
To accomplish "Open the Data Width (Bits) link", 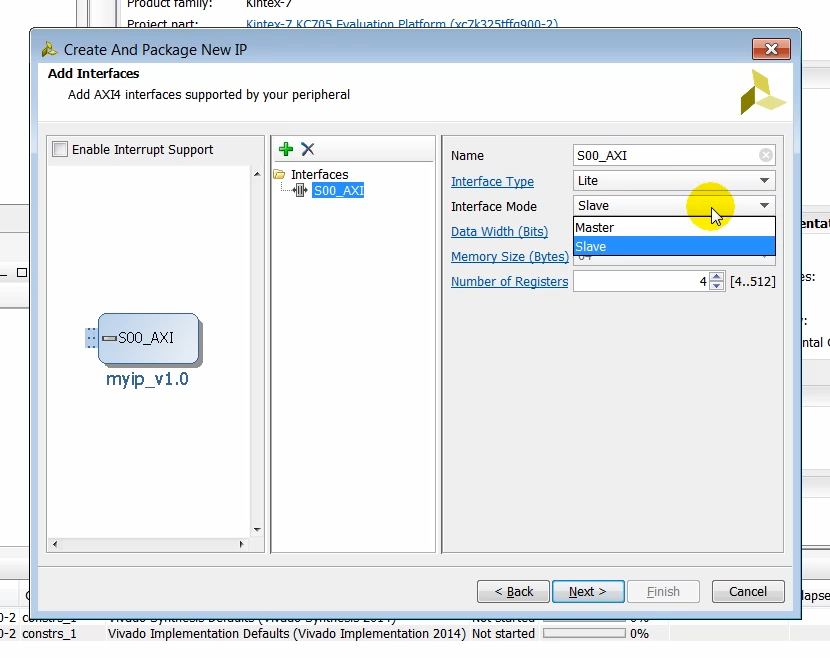I will click(x=499, y=231).
